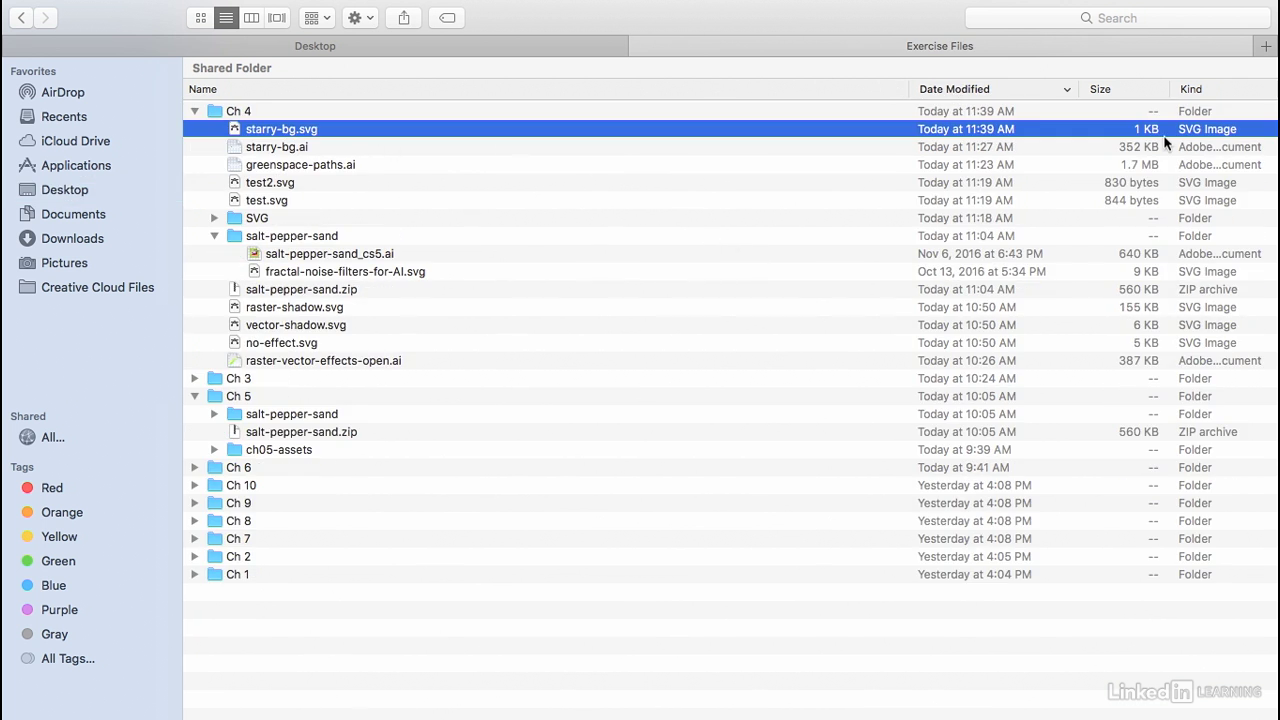
Task: Switch to column view
Action: pyautogui.click(x=252, y=18)
